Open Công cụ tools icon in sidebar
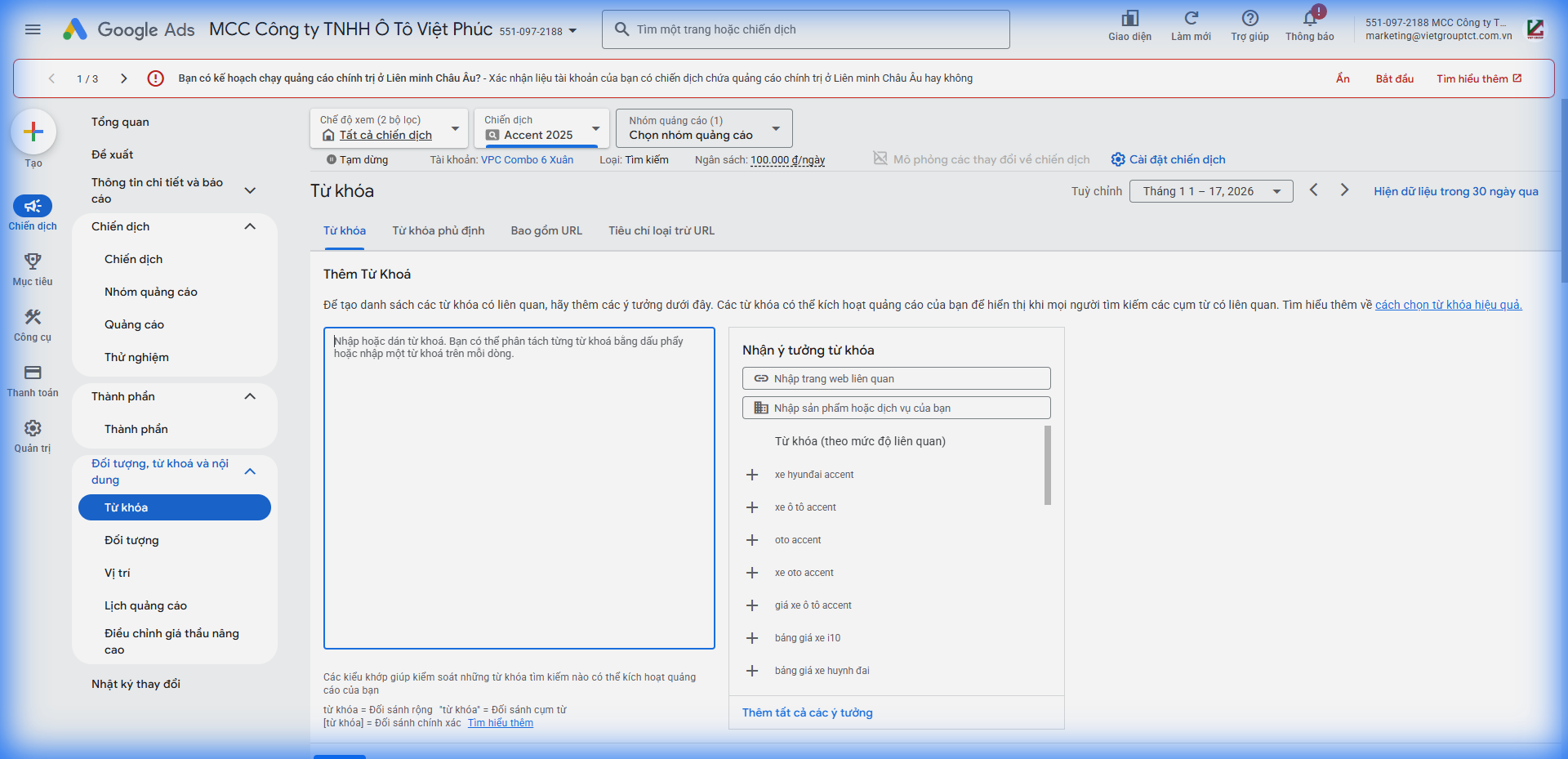The height and width of the screenshot is (759, 1568). click(33, 317)
